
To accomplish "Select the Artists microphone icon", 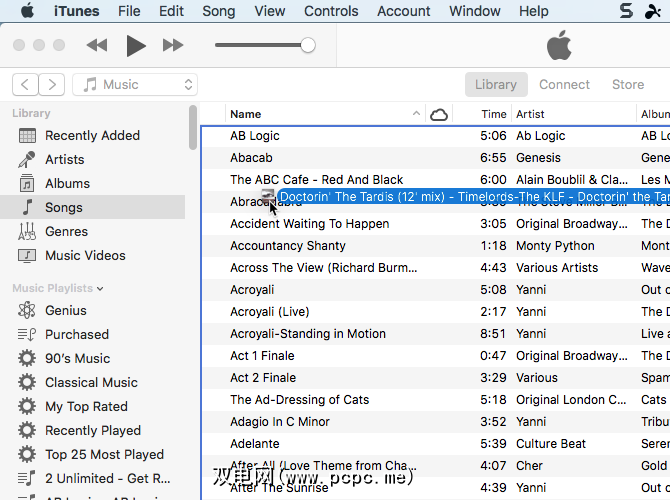I will click(x=27, y=160).
